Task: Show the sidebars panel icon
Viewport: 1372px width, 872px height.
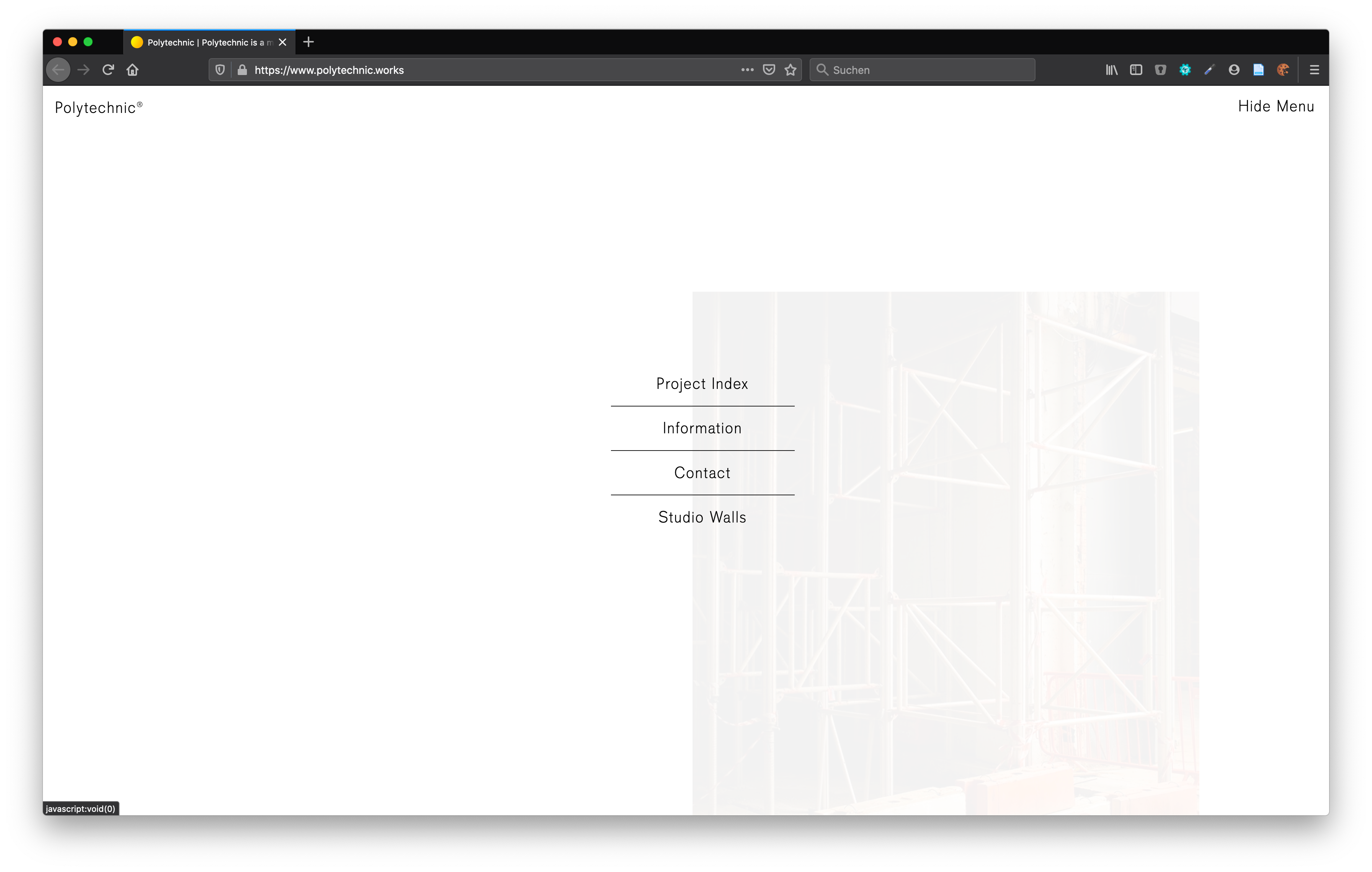Action: point(1135,70)
